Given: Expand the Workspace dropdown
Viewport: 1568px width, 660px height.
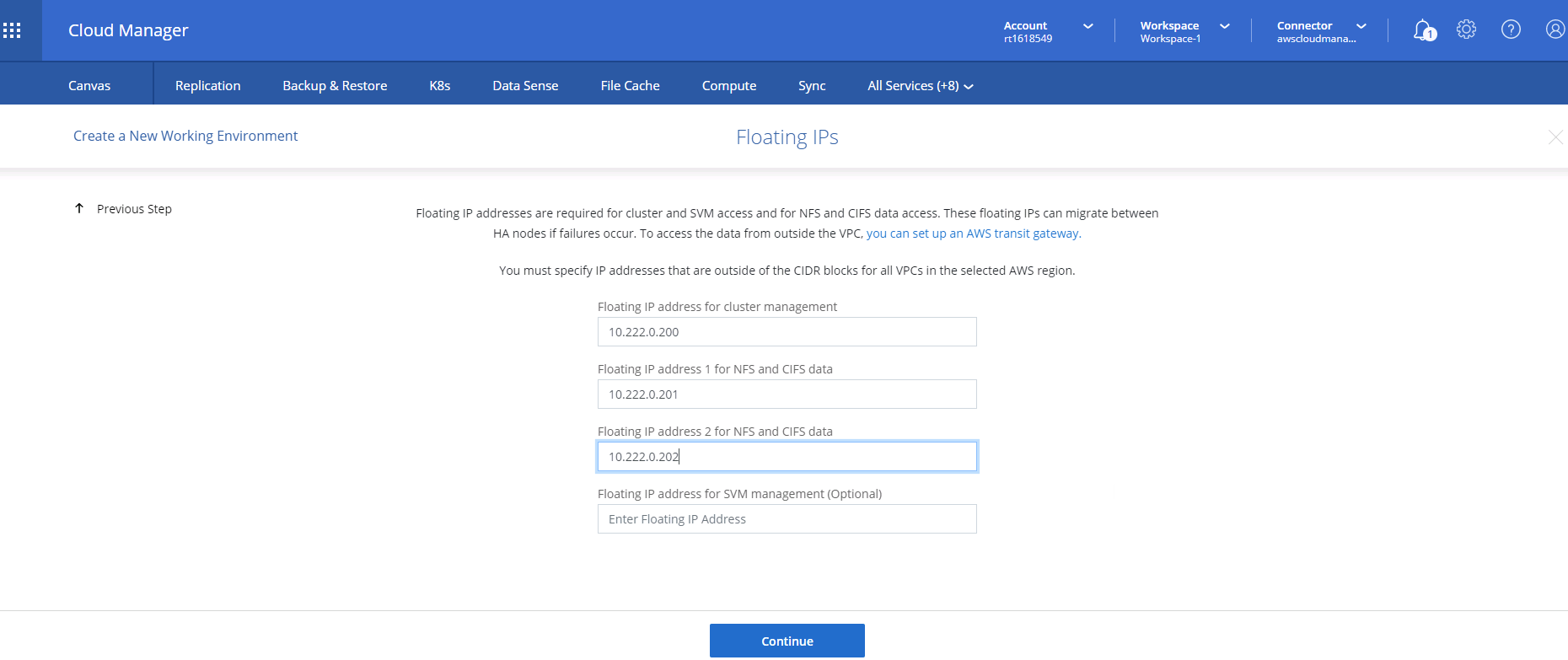Looking at the screenshot, I should tap(1225, 26).
